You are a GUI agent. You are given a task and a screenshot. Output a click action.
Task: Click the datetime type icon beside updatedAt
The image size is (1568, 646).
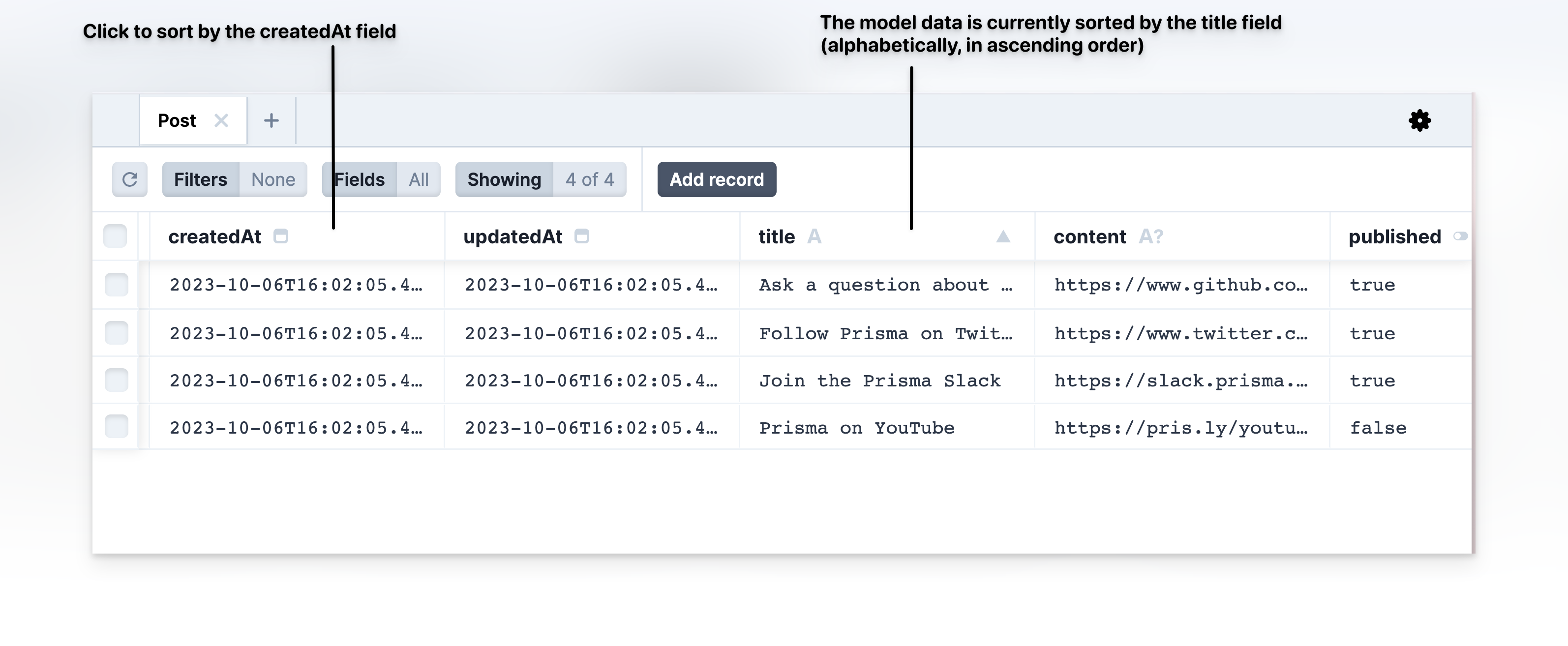coord(581,236)
